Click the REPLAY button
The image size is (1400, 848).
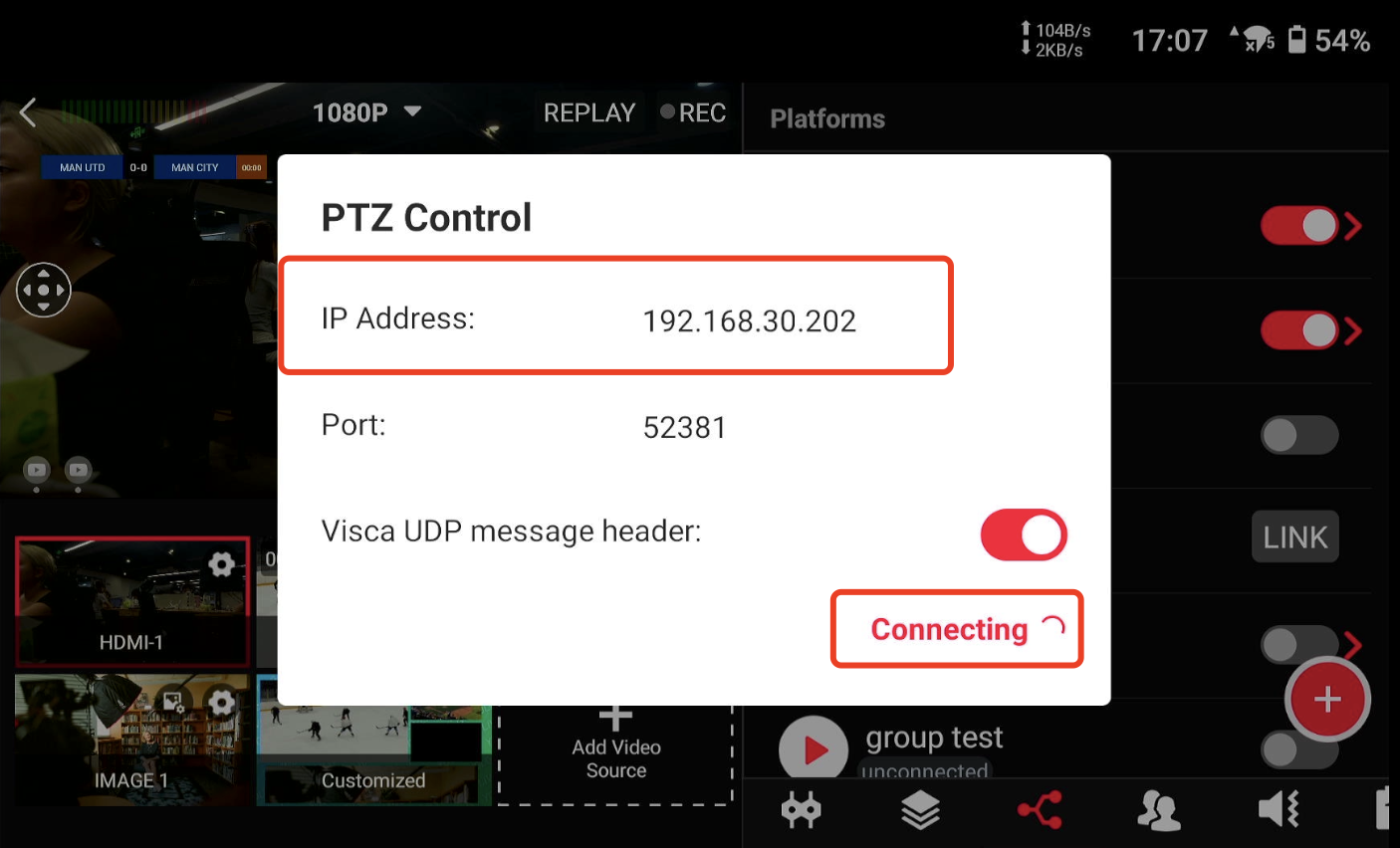[589, 112]
